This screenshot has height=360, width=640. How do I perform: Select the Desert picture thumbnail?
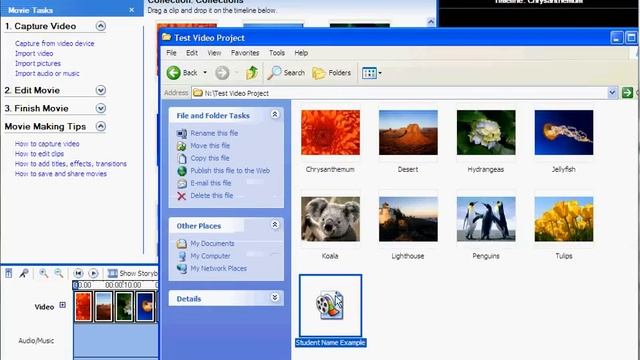pyautogui.click(x=408, y=133)
